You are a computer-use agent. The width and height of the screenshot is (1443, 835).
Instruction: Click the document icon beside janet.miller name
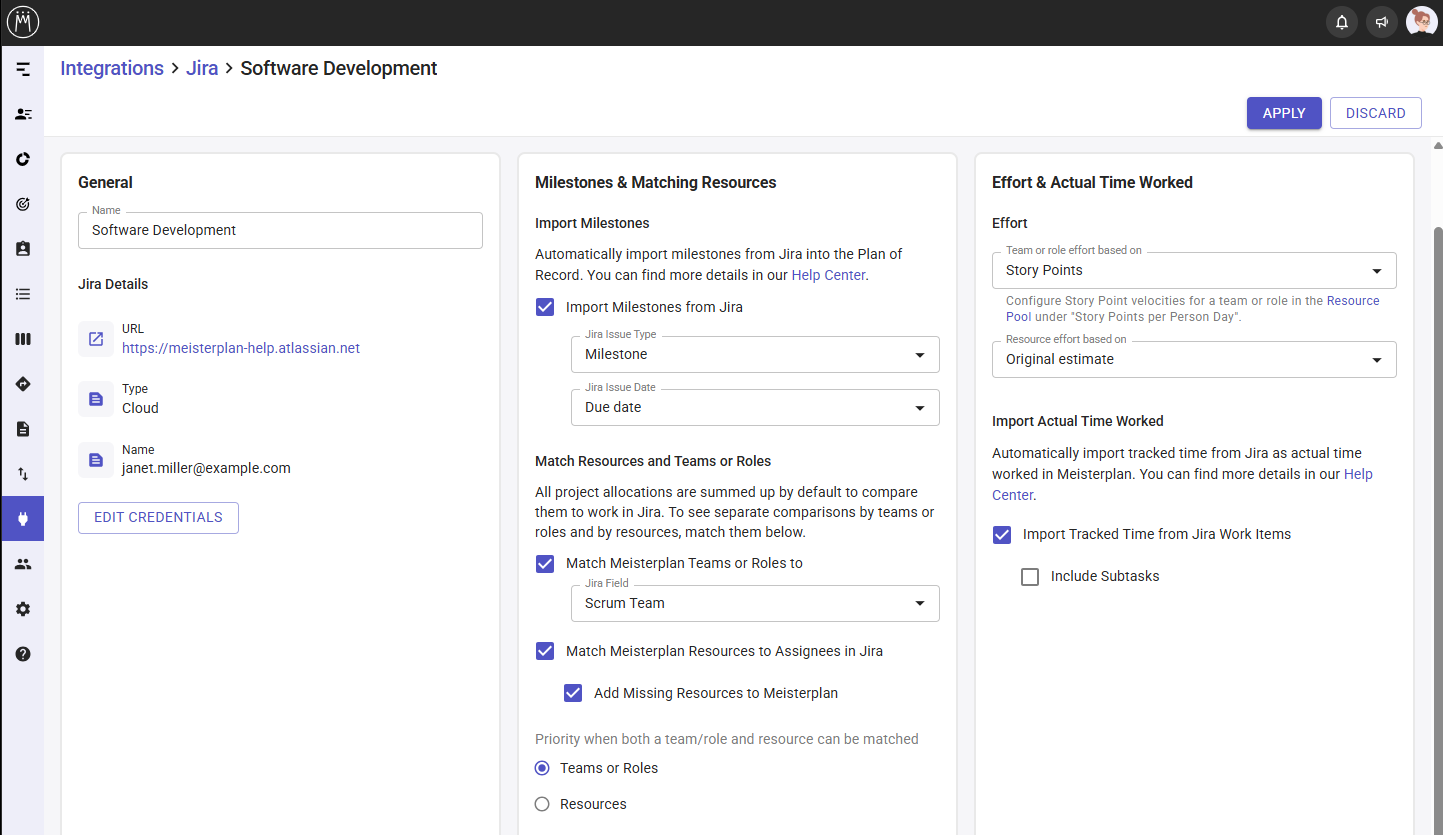96,460
